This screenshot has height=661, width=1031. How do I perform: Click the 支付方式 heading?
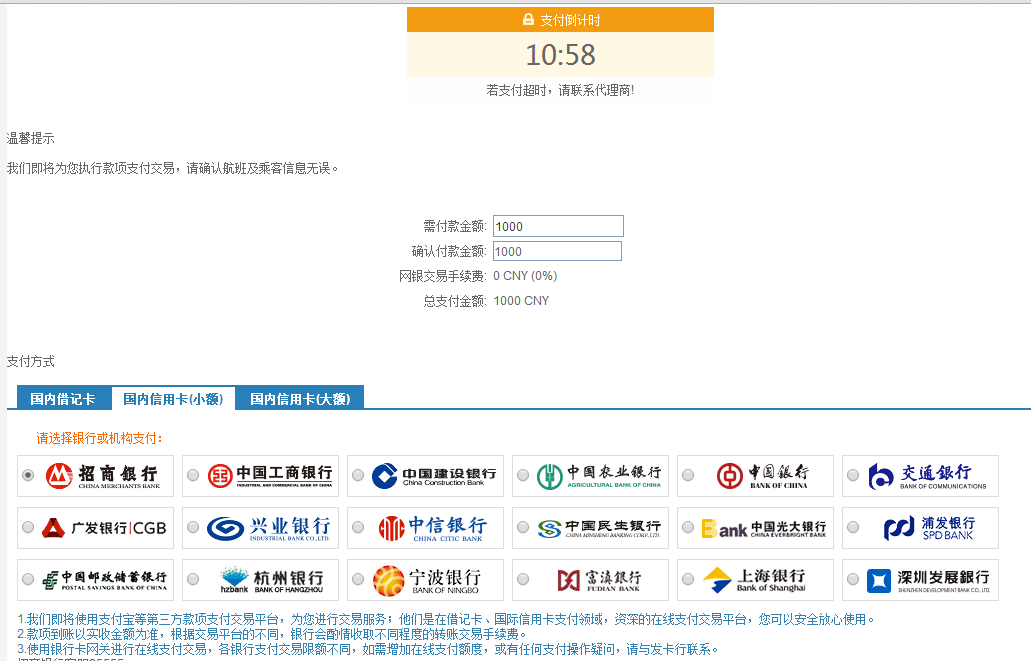pyautogui.click(x=30, y=361)
